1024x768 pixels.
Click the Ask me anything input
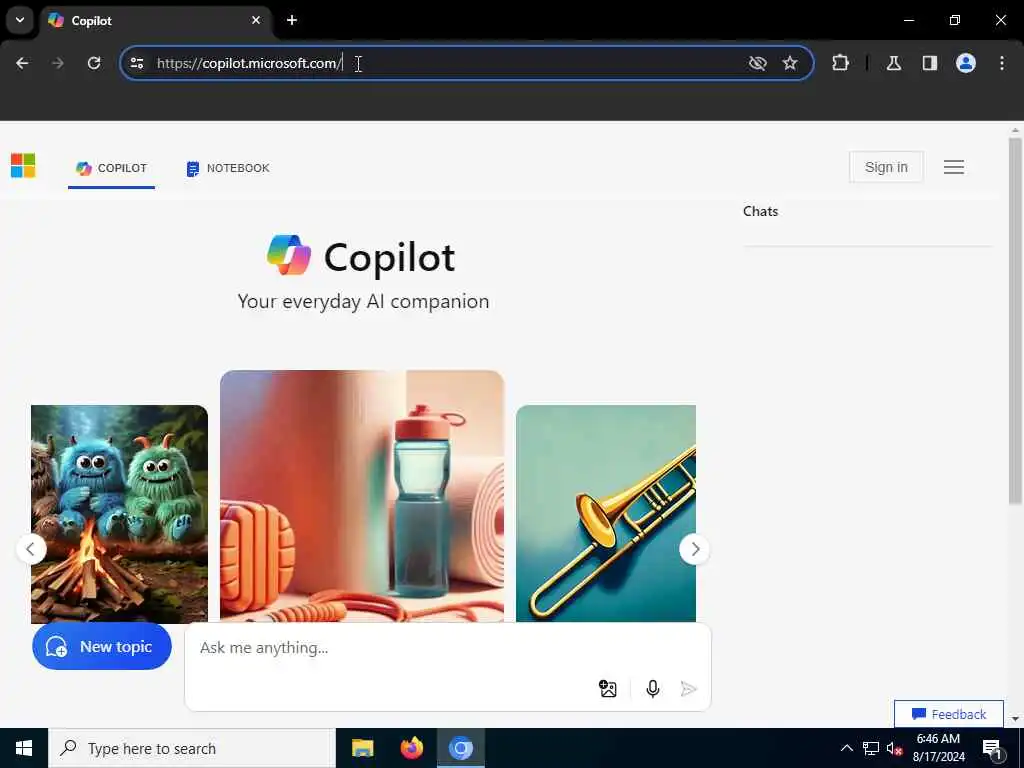pos(447,648)
